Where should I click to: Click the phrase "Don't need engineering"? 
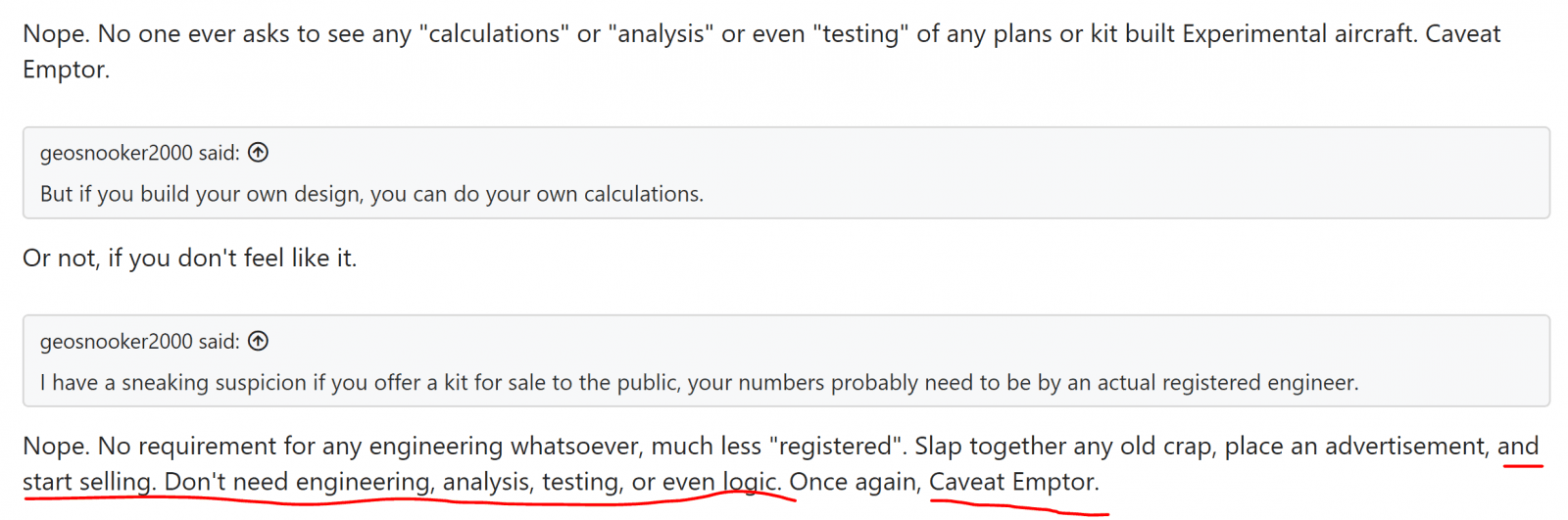(297, 482)
